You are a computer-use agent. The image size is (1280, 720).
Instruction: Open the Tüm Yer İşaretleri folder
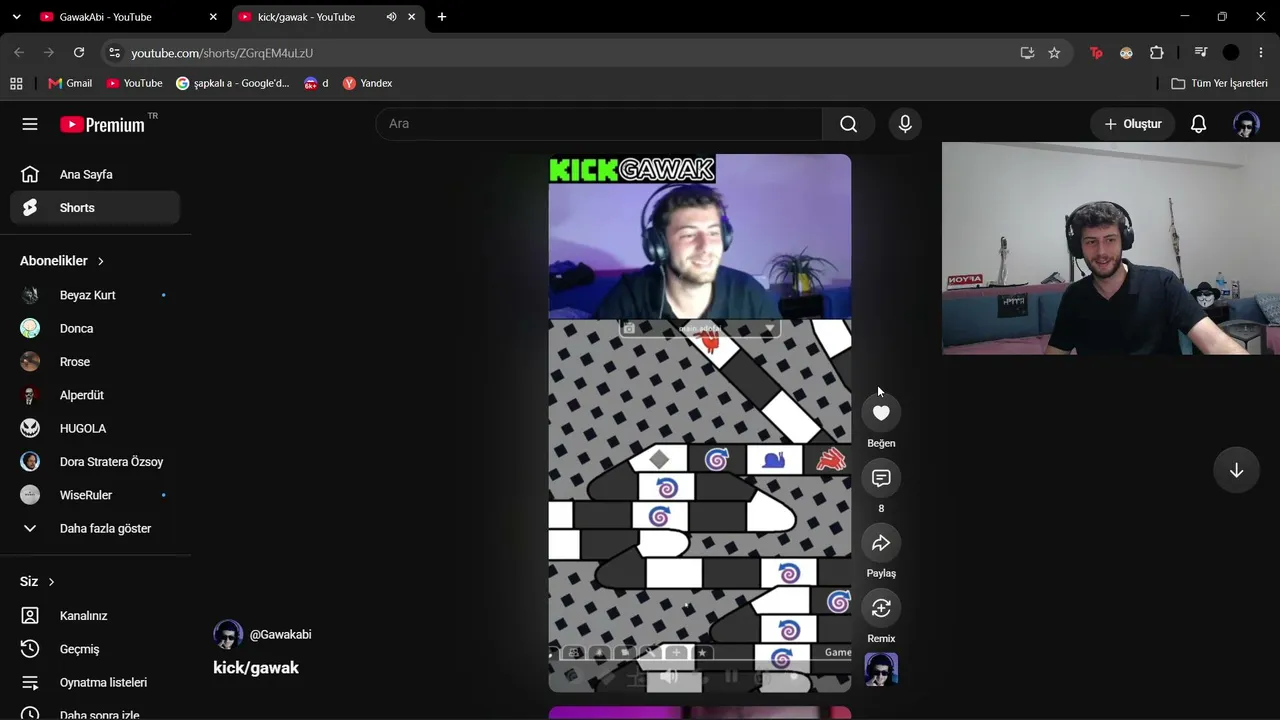(1219, 83)
